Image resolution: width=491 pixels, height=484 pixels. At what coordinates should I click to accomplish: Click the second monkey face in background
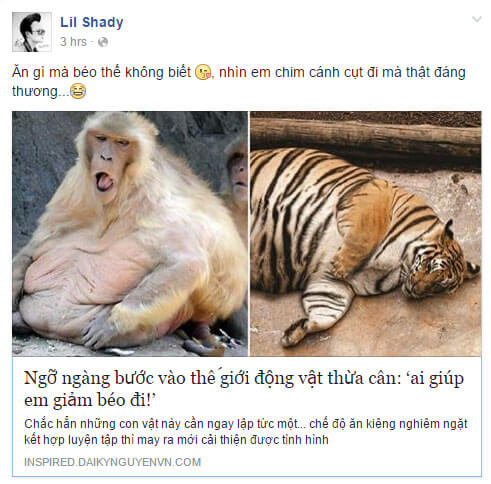click(x=238, y=171)
